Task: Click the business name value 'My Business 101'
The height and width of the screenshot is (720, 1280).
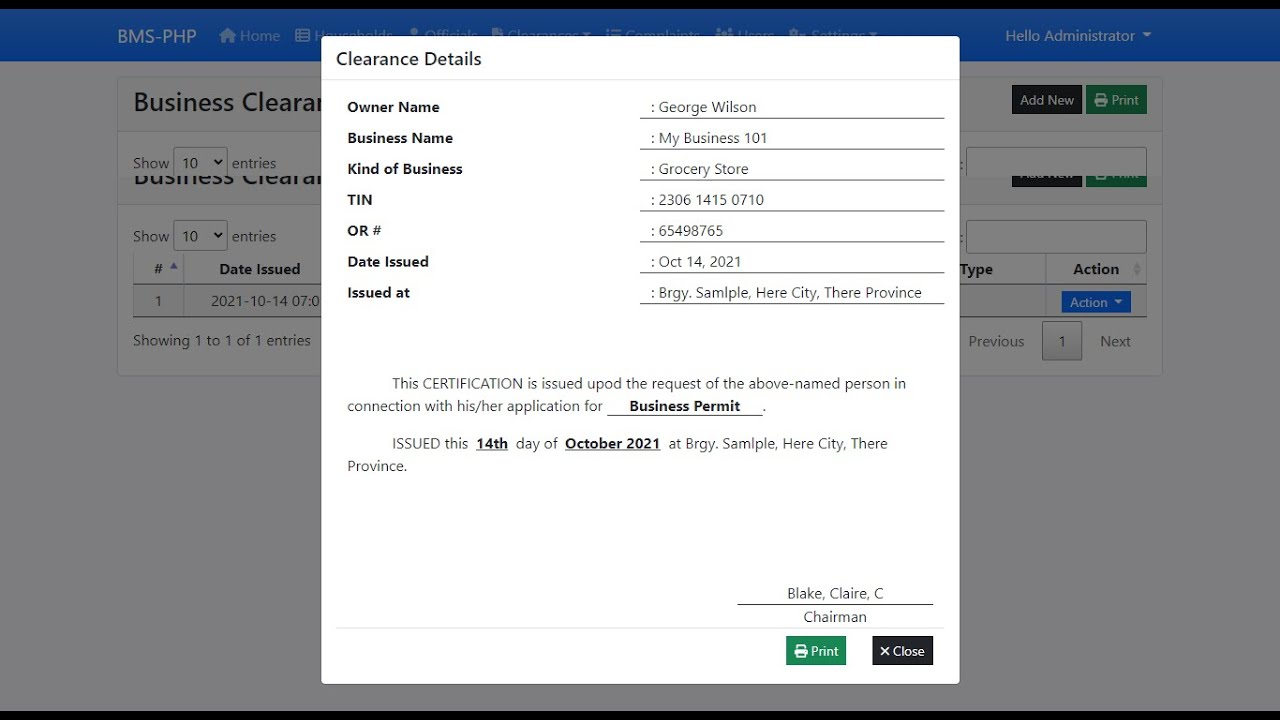Action: tap(713, 138)
